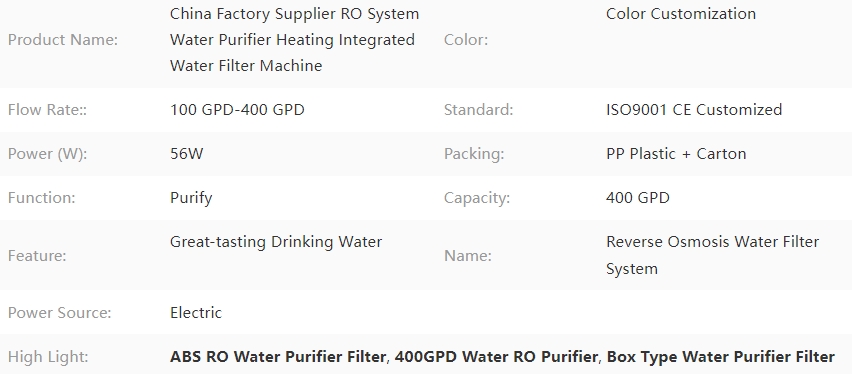Click the PP Plastic + Carton value
This screenshot has width=852, height=374.
(676, 154)
